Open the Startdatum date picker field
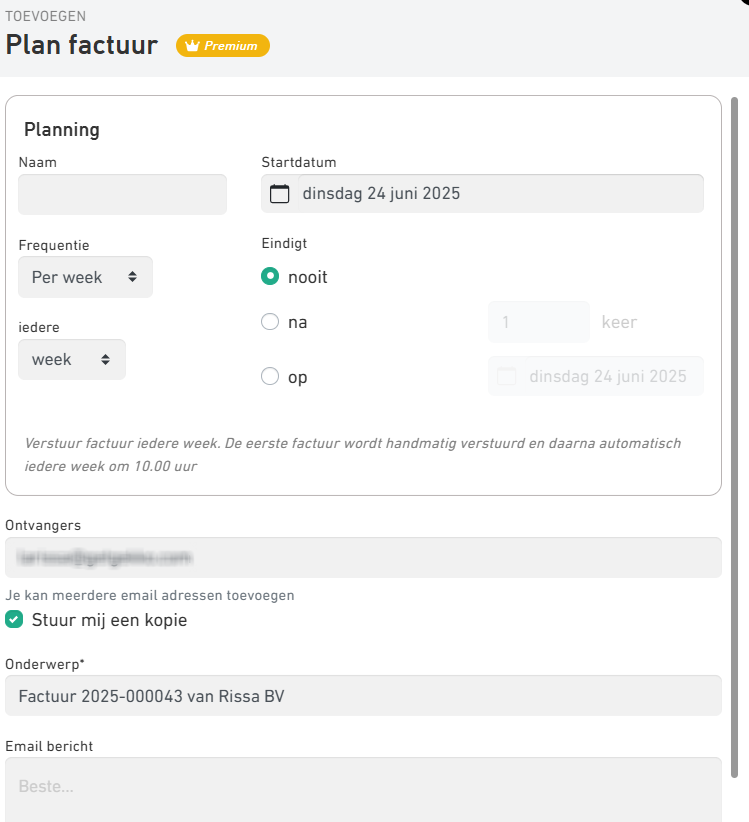 [500, 194]
